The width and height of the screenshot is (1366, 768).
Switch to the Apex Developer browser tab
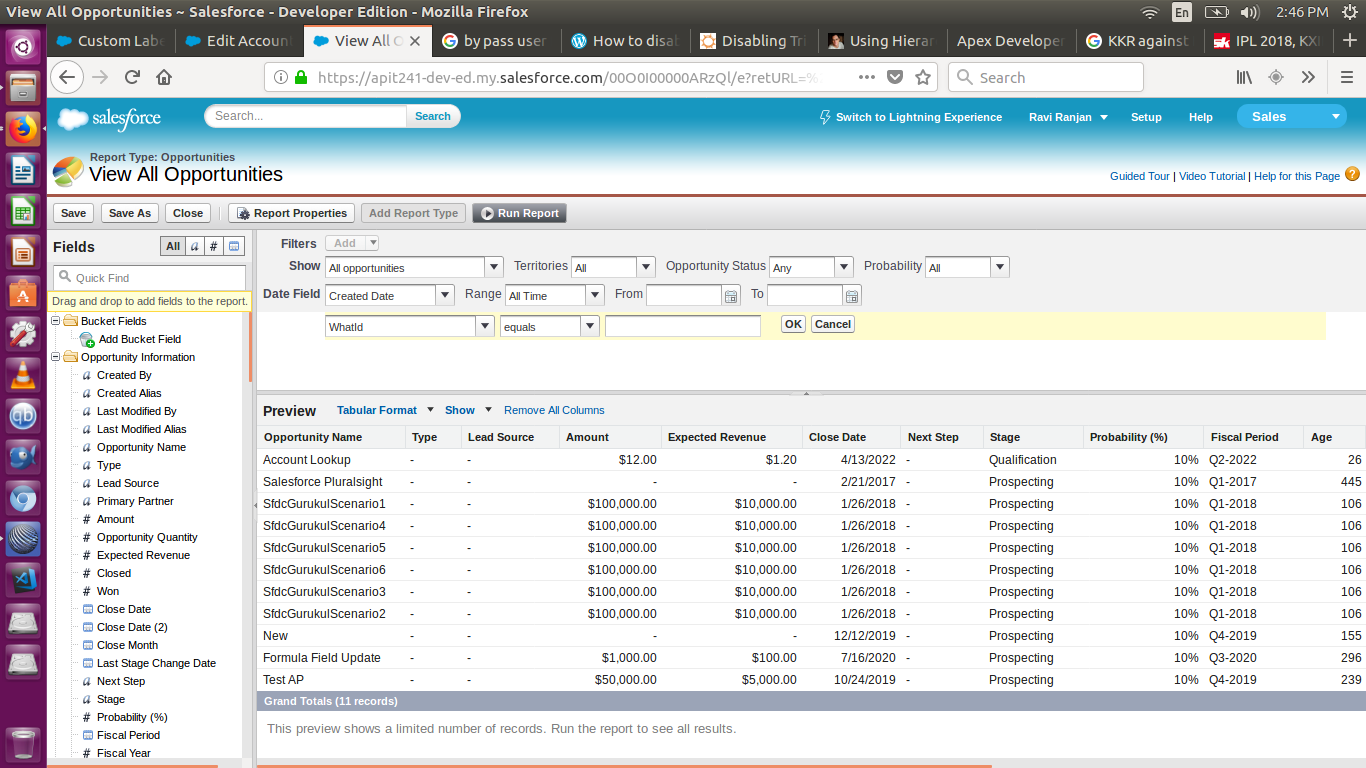coord(1010,41)
